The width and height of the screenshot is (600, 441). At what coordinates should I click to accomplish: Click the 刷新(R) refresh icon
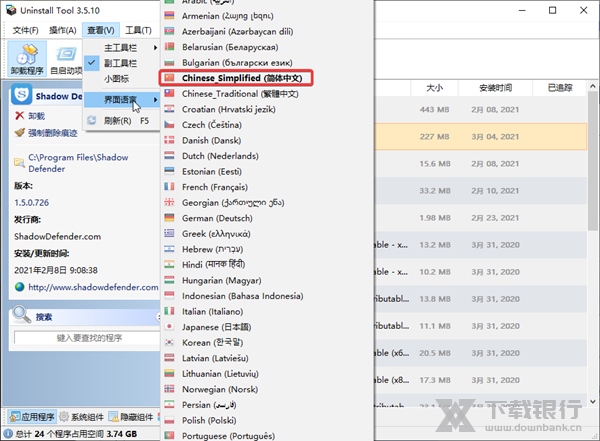pos(93,120)
